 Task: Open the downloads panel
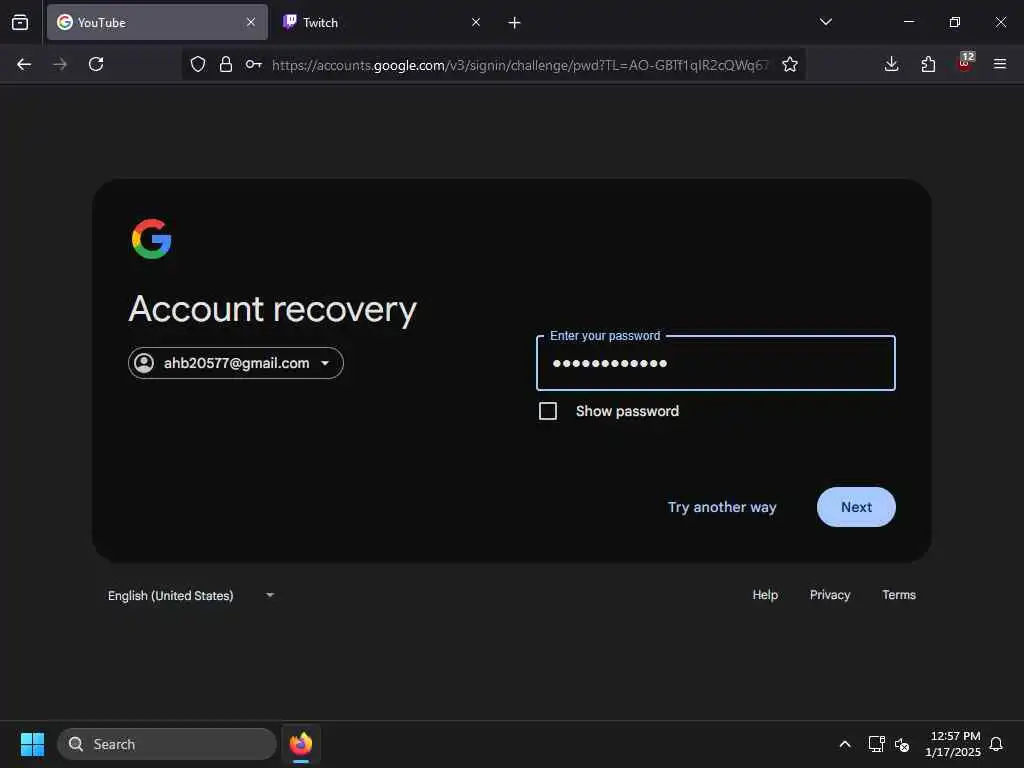click(x=891, y=64)
